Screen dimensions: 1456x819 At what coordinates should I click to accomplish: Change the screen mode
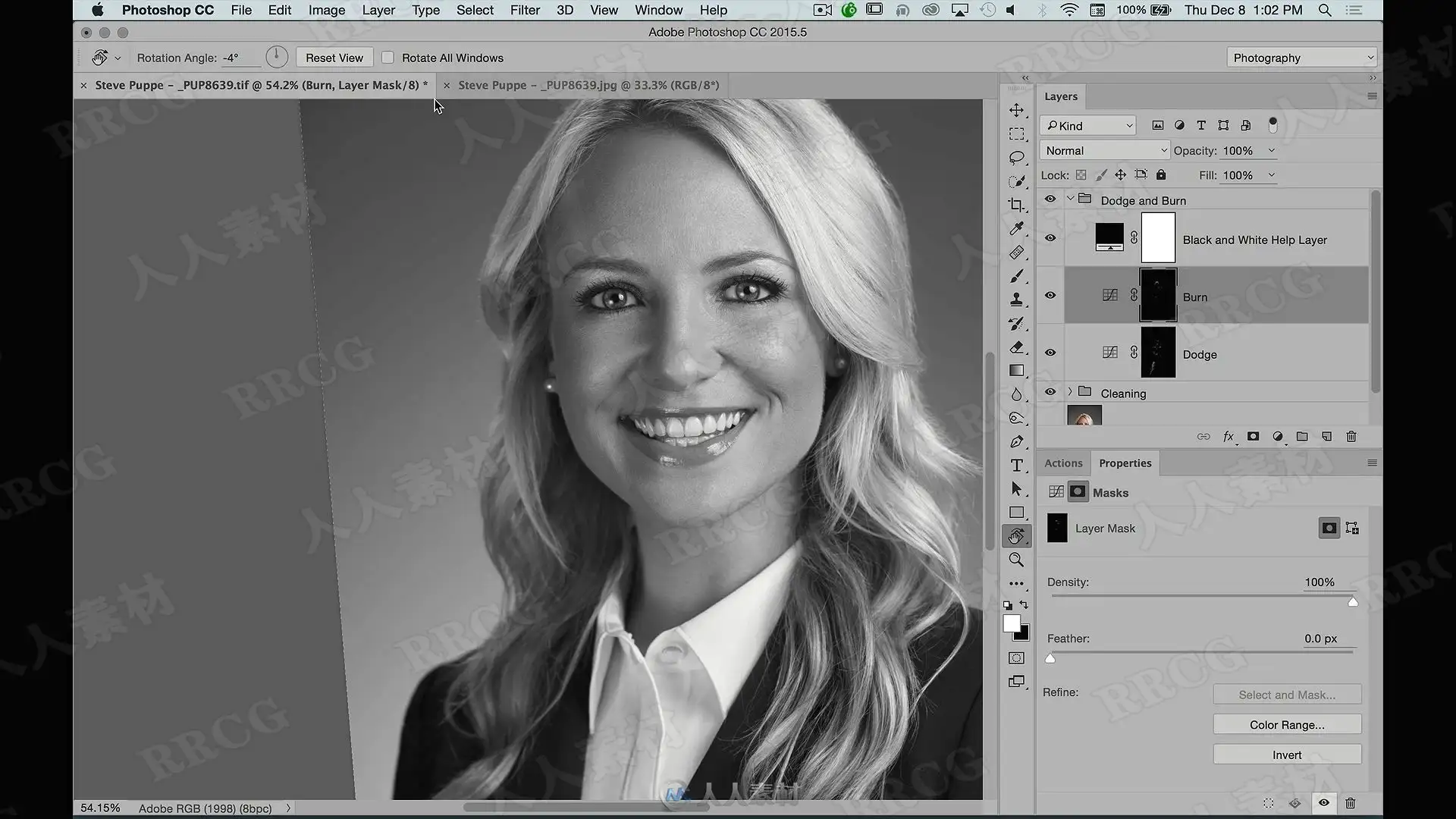click(1016, 682)
